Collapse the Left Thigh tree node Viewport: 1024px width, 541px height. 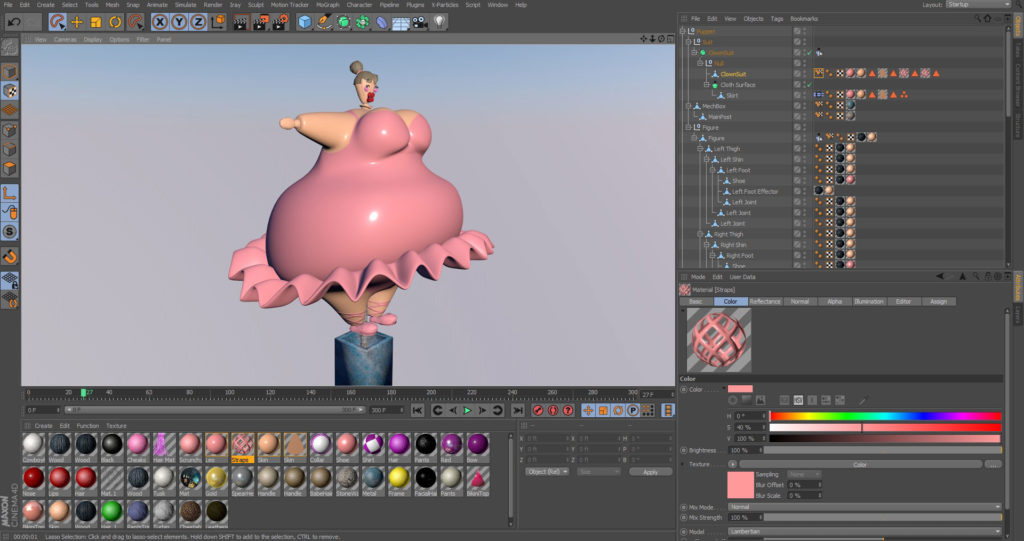click(x=700, y=149)
